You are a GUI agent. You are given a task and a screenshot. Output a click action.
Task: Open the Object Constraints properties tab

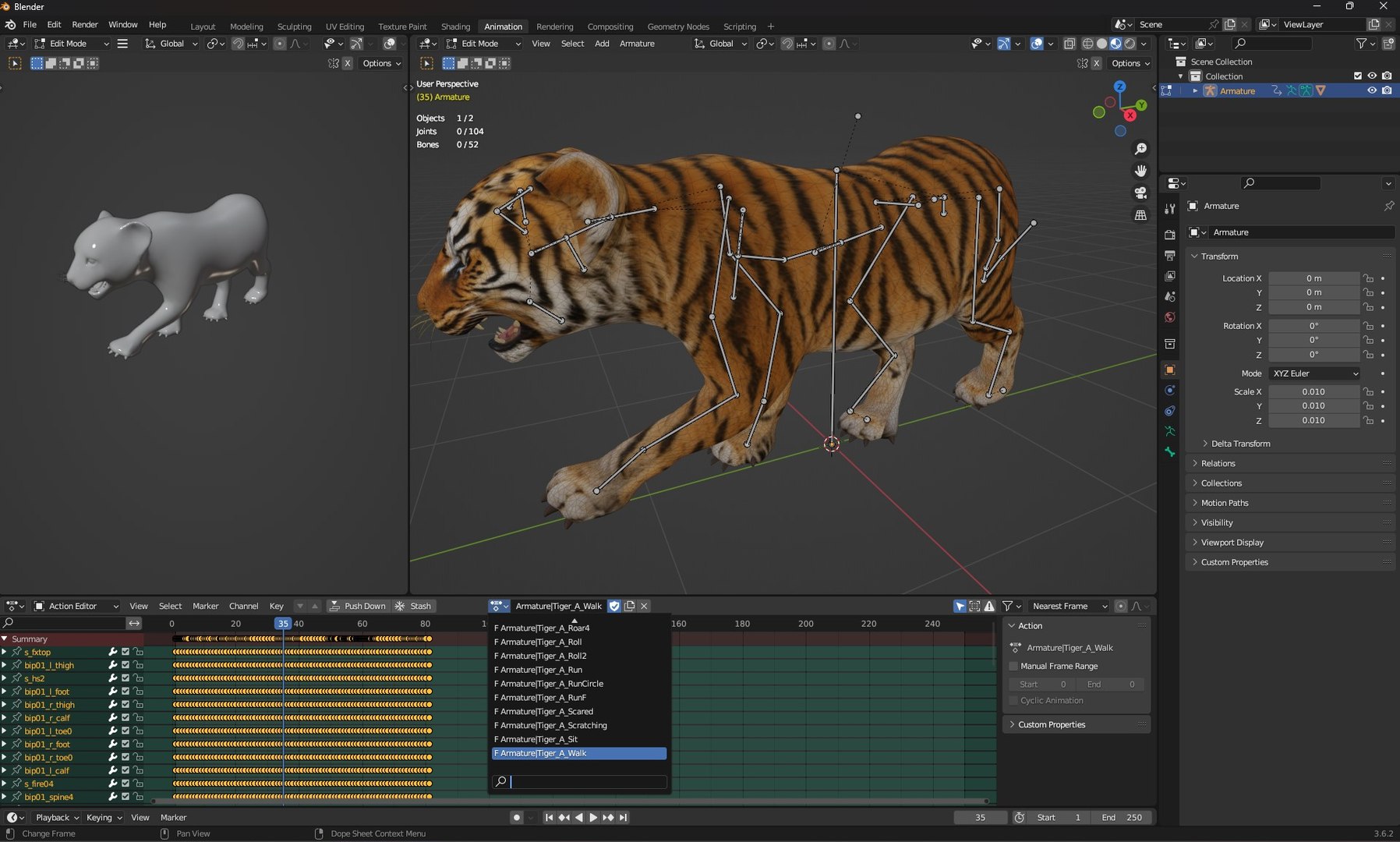[x=1169, y=411]
